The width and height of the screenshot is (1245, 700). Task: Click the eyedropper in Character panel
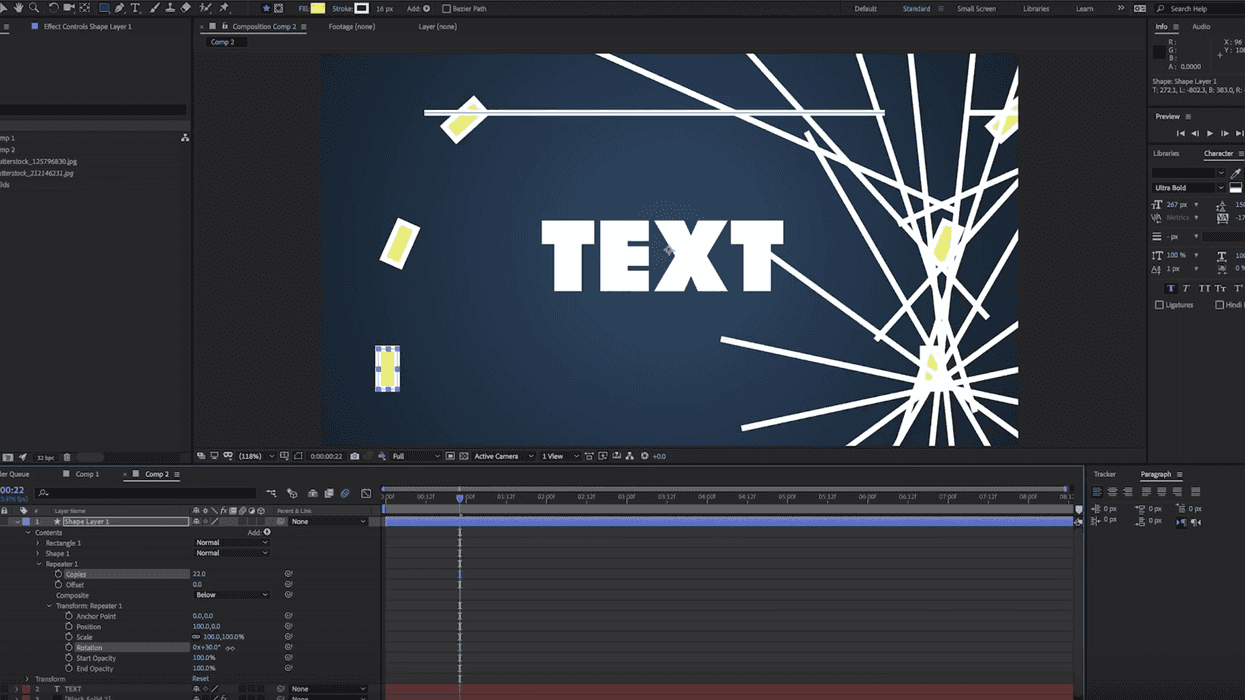(1236, 172)
